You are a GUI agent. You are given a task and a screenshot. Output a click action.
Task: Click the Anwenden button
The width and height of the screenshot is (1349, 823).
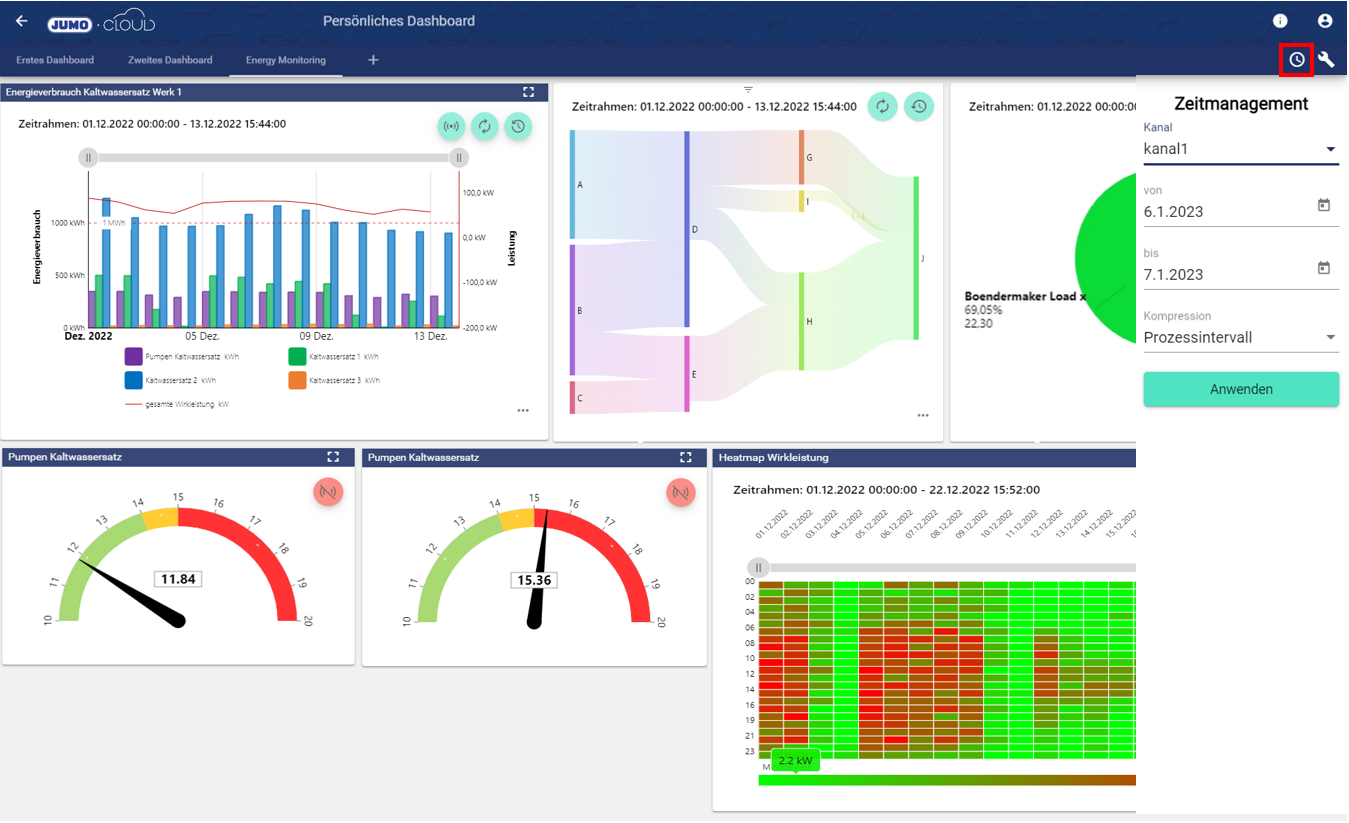click(x=1240, y=389)
